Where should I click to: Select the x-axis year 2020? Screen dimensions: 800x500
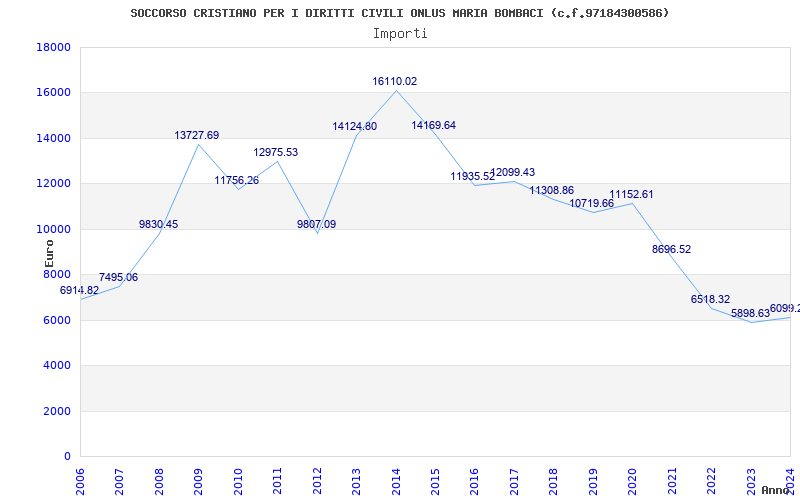[633, 481]
